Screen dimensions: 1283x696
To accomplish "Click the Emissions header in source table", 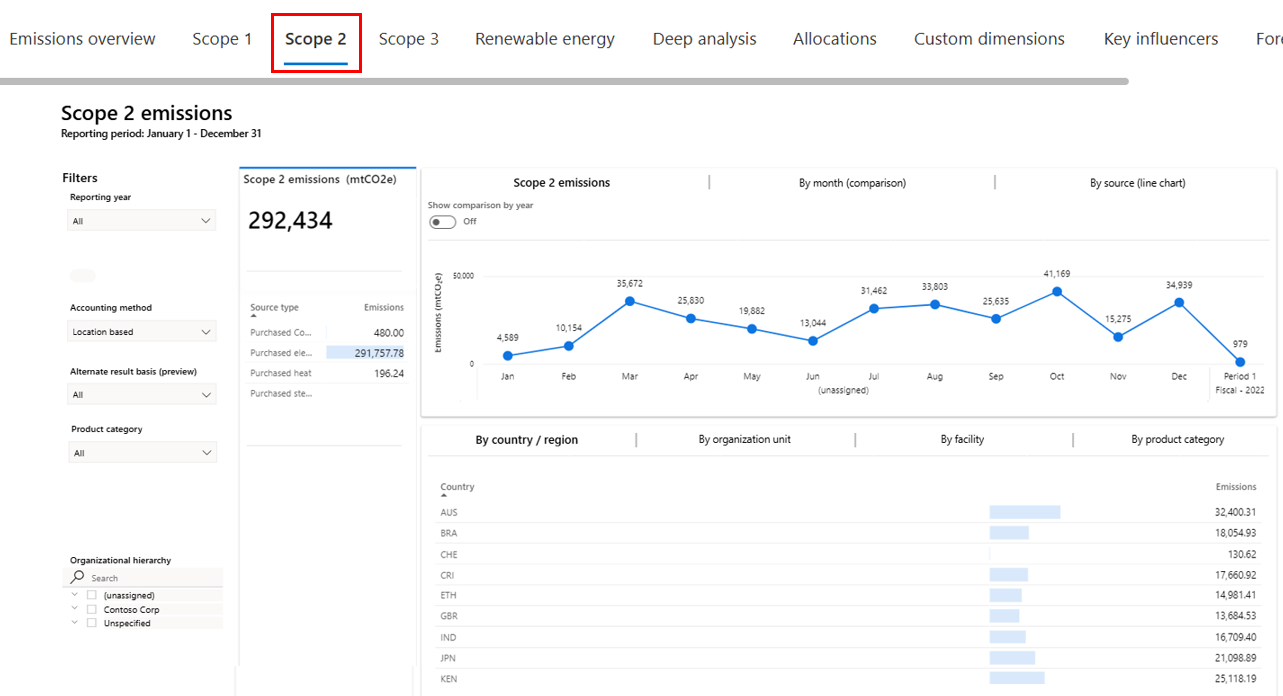I will tap(384, 308).
